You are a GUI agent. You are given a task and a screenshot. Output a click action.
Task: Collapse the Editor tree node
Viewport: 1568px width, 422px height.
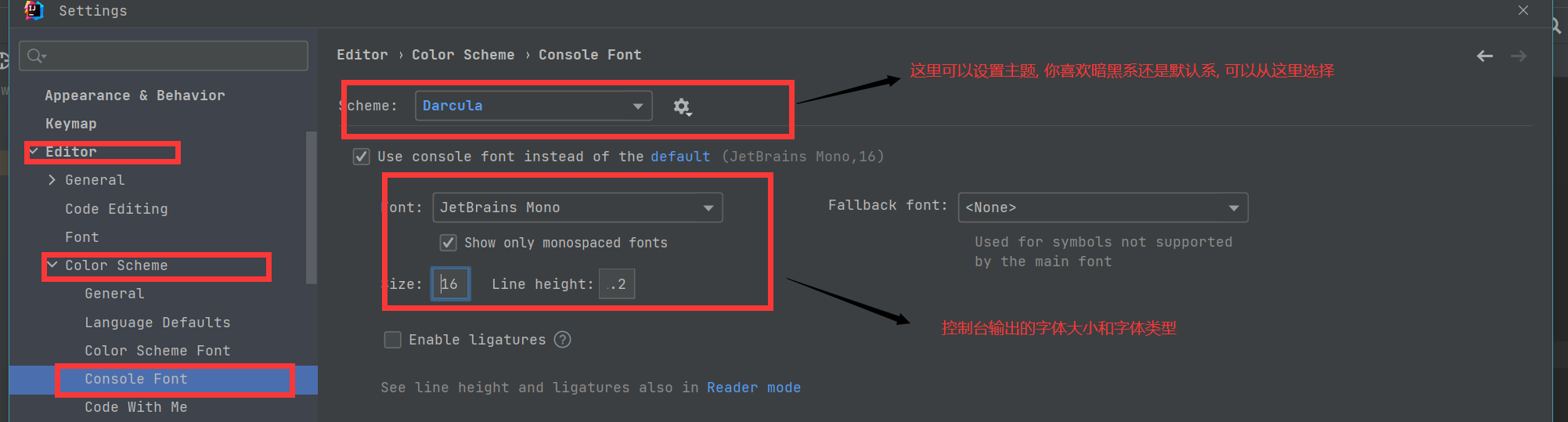(34, 151)
